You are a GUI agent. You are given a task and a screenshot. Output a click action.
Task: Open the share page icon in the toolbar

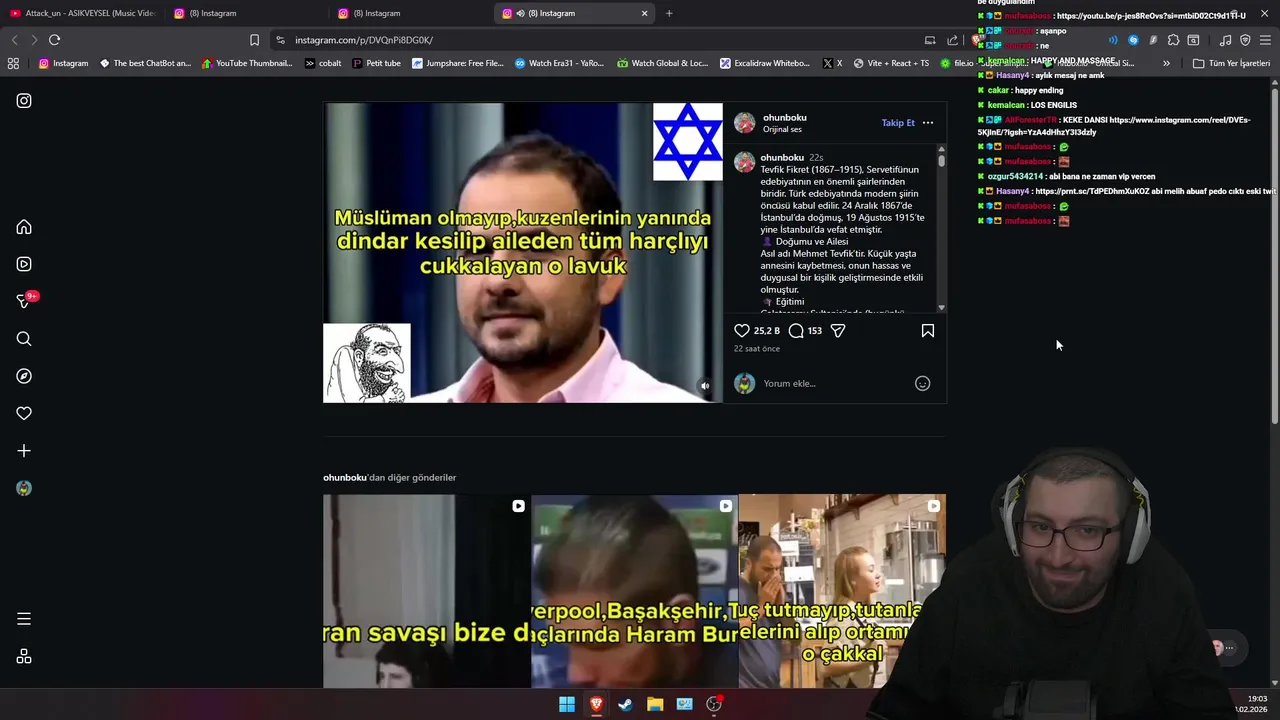[952, 40]
